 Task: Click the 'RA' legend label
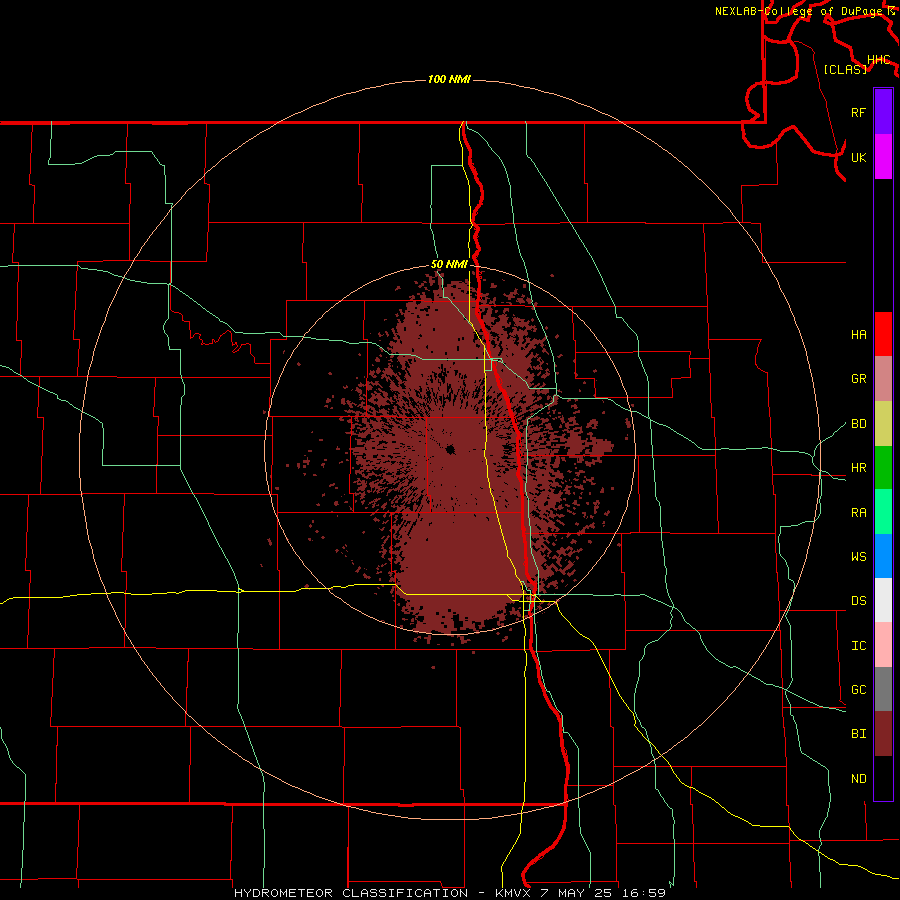[x=858, y=513]
